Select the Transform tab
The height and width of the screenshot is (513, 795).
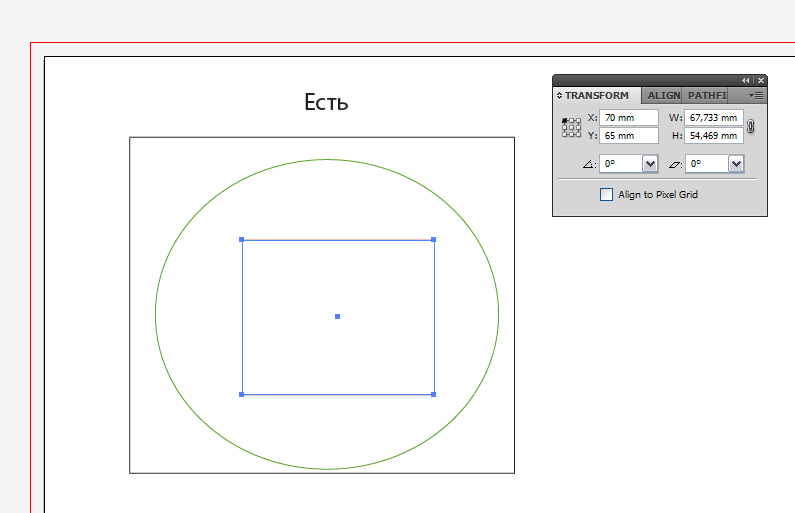click(x=597, y=95)
